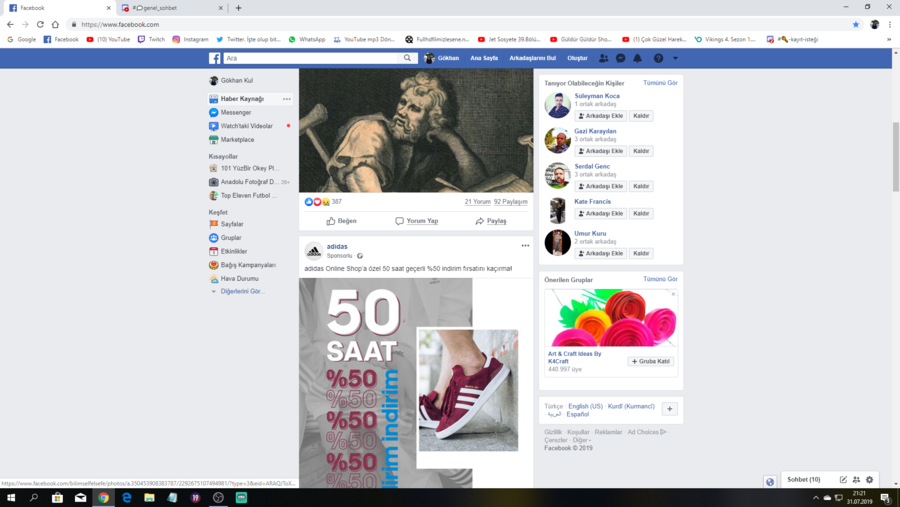900x507 pixels.
Task: Click the browser home icon
Action: pos(55,25)
